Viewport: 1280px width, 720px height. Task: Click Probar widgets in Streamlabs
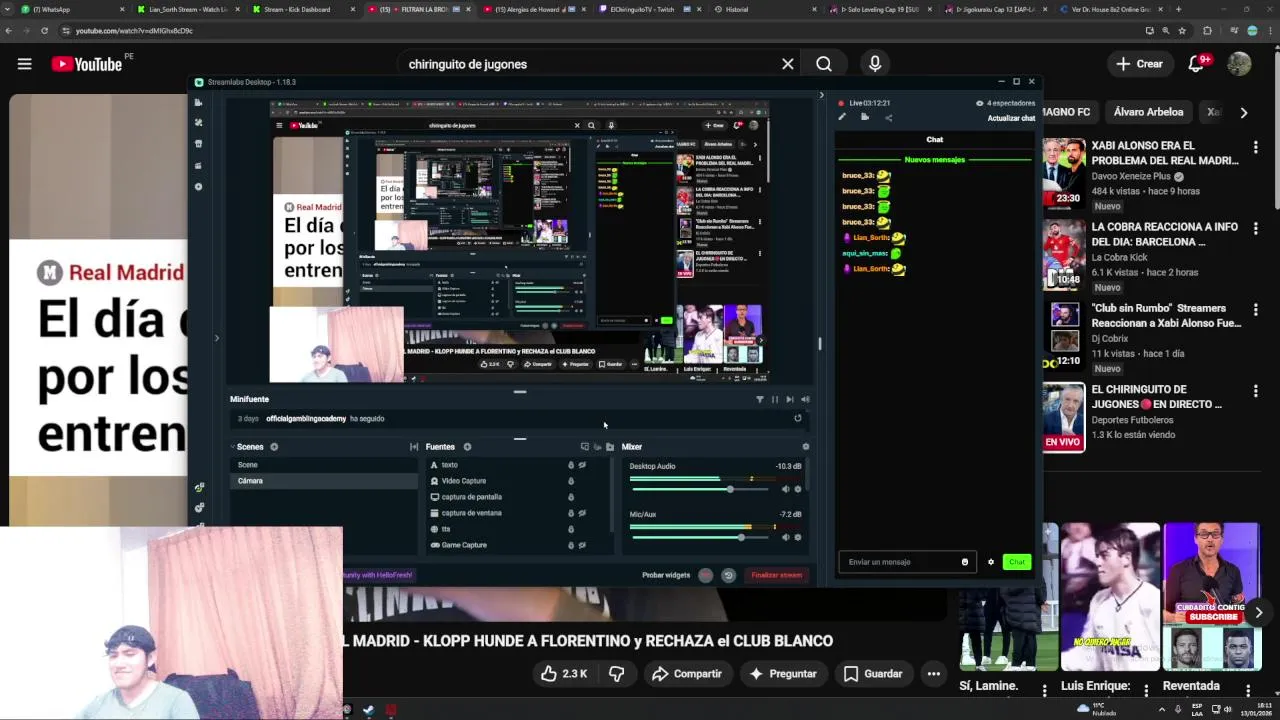pos(666,575)
